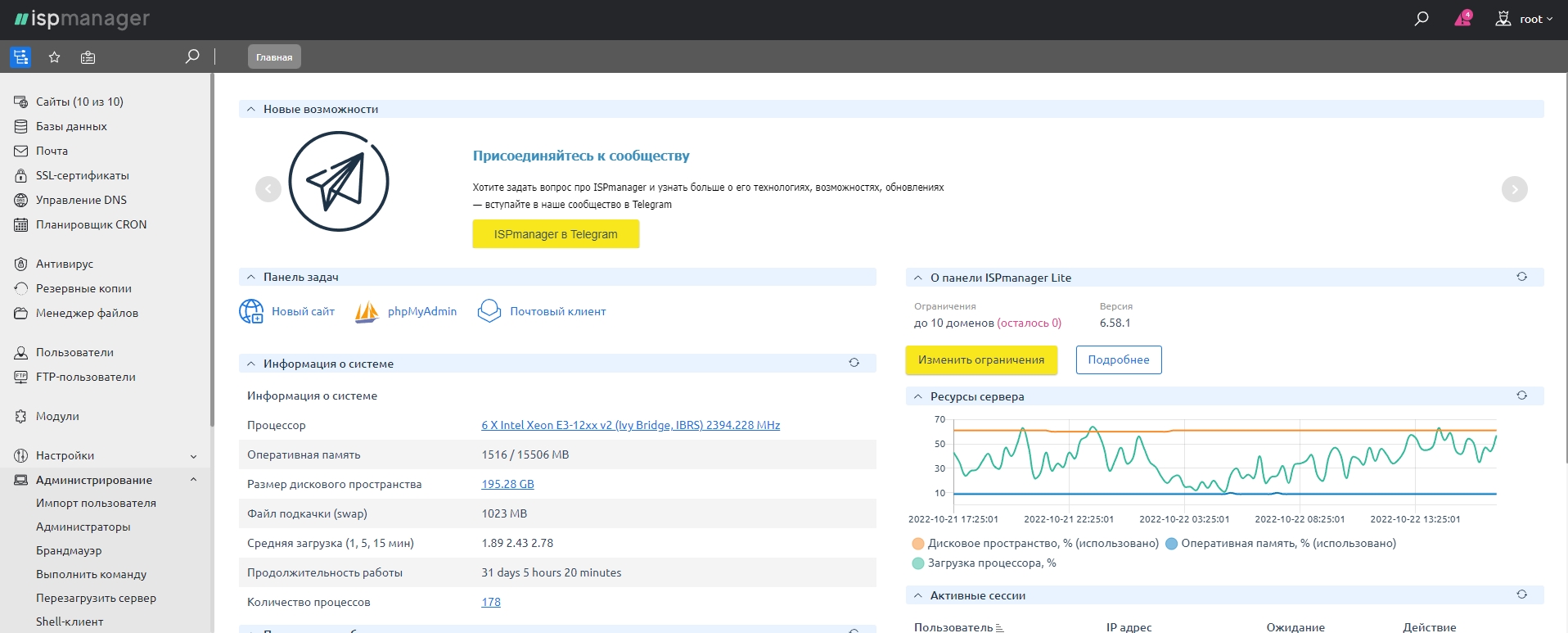The width and height of the screenshot is (1568, 633).
Task: Open the root user dropdown
Action: [1524, 19]
